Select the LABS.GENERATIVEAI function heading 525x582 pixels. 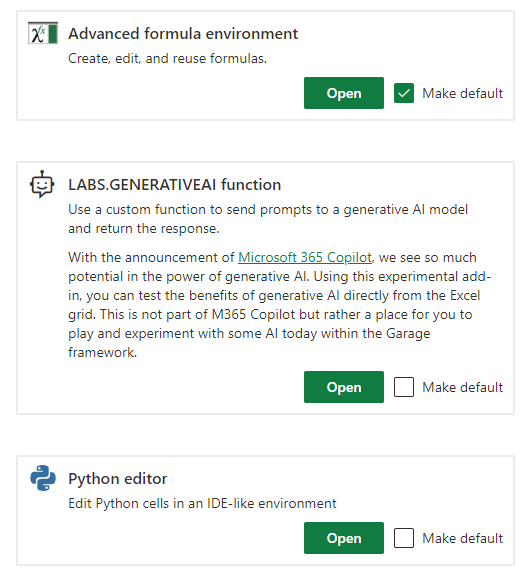coord(175,184)
